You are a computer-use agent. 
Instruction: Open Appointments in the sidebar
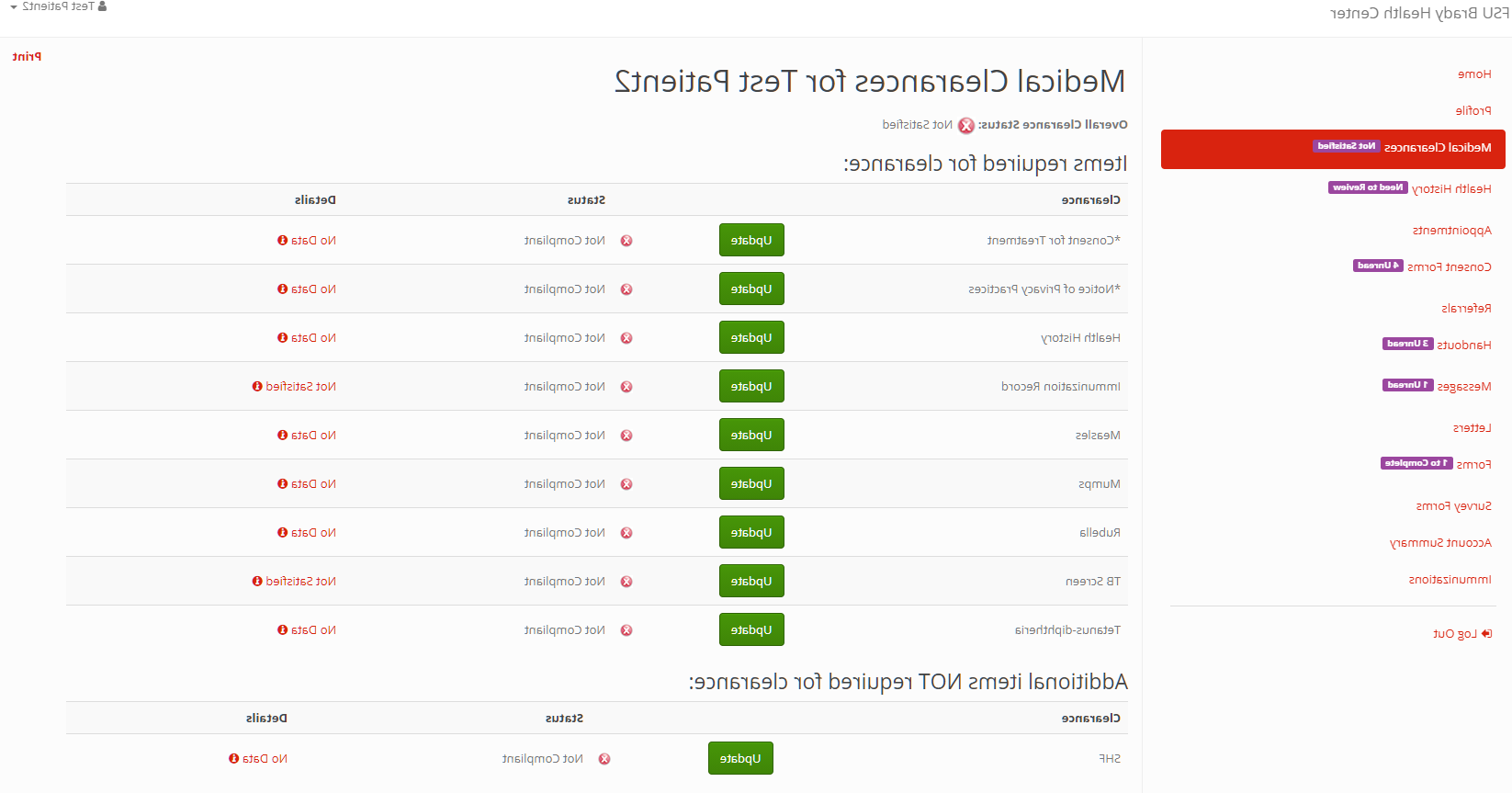tap(1452, 230)
